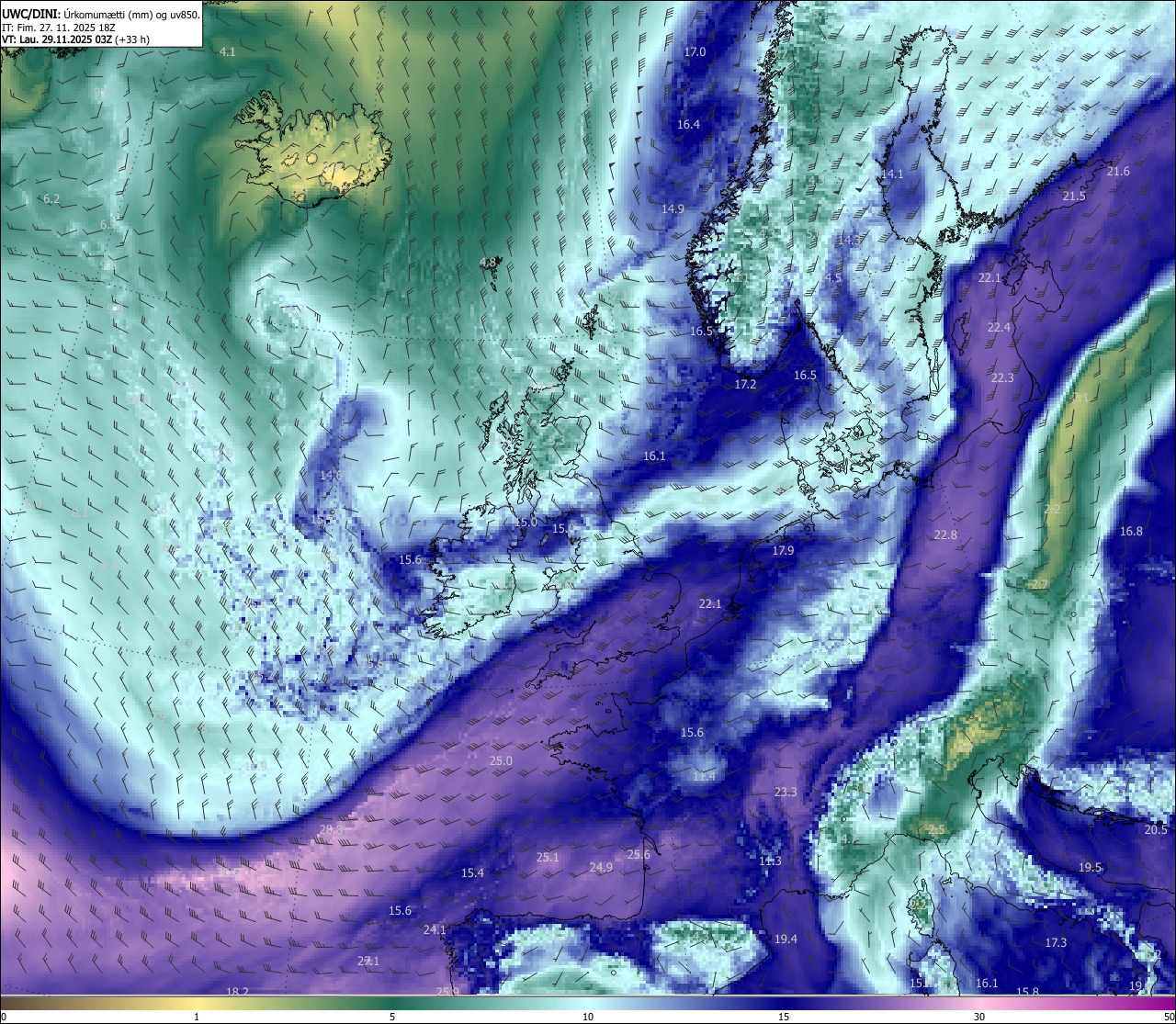Click the color scale tick label "30"
Image resolution: width=1176 pixels, height=1024 pixels.
pos(979,1017)
